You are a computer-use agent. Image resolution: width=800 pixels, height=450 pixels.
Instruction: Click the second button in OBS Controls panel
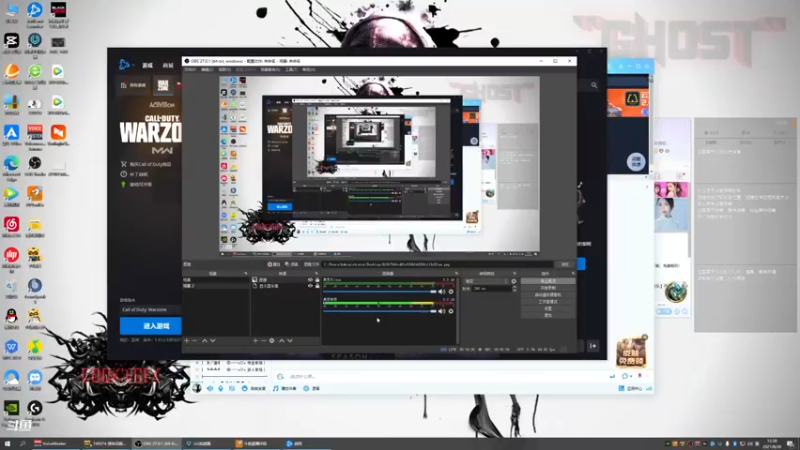coord(548,288)
